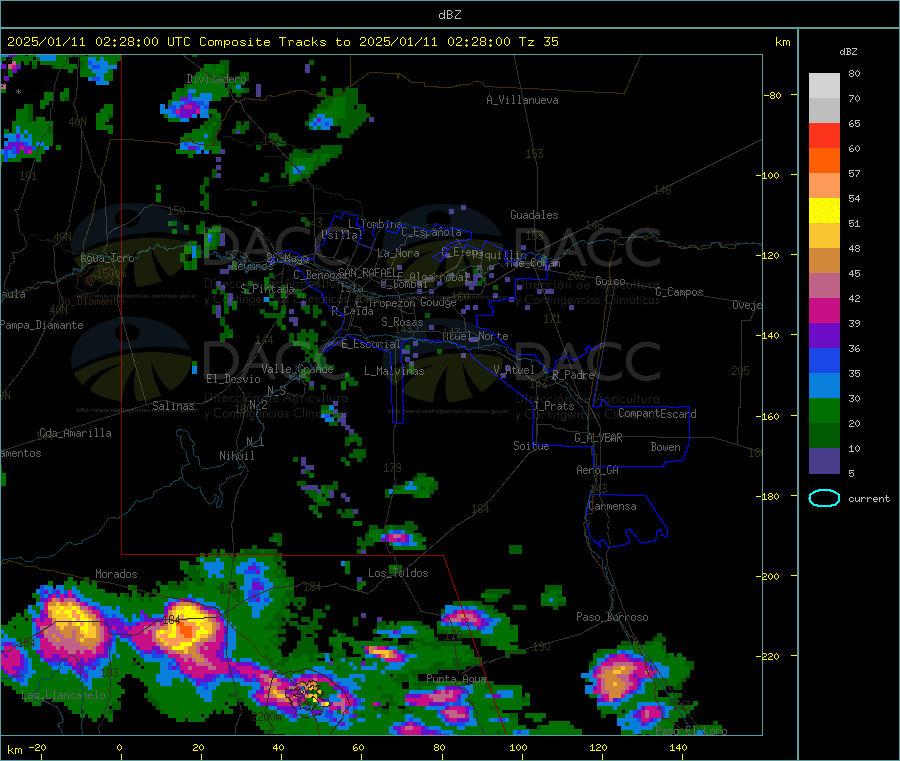Select the dark green 10 dBZ swatch
Screen dimensions: 900x761
pyautogui.click(x=824, y=436)
